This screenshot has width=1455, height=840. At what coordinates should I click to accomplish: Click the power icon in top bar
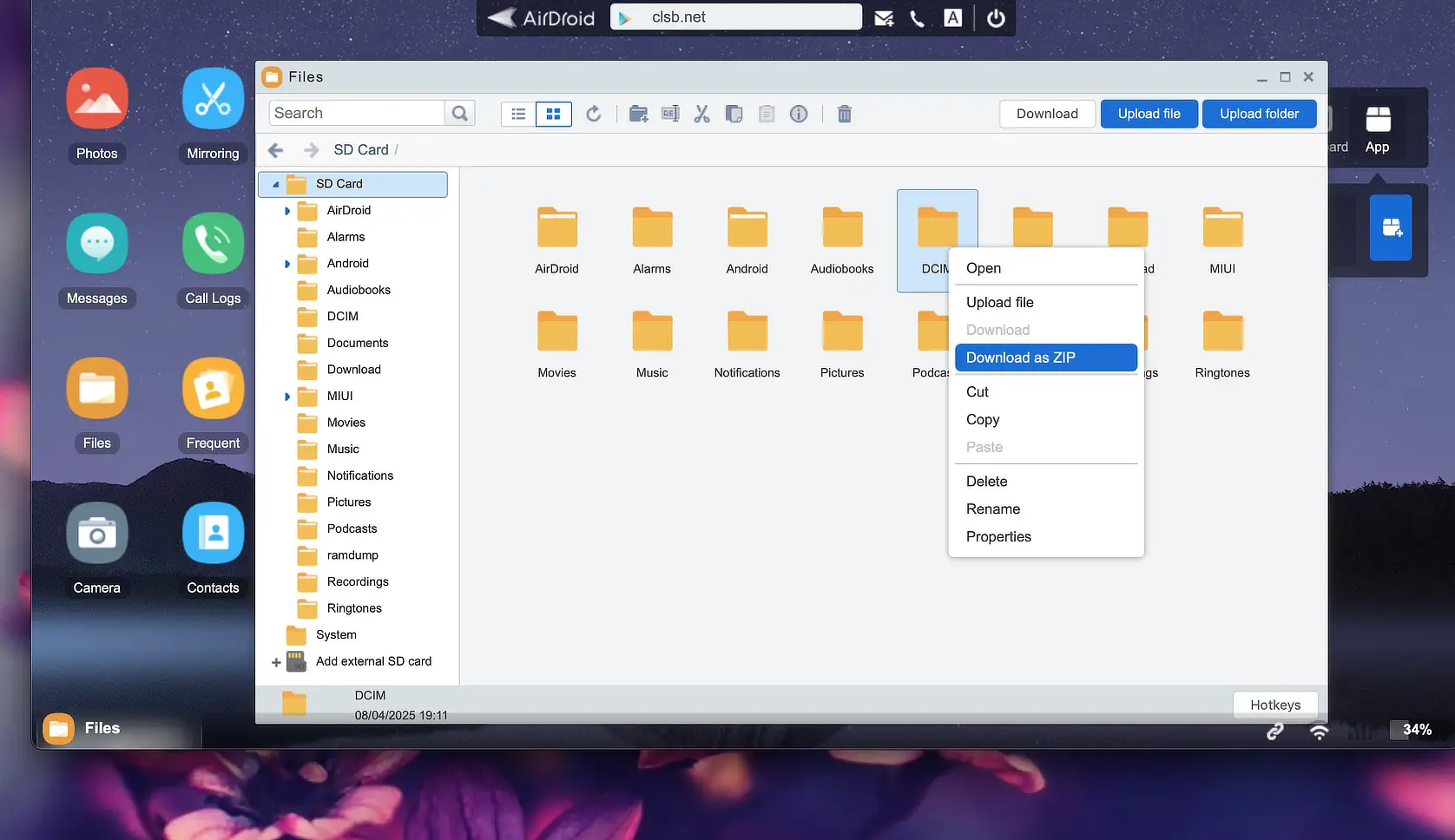pyautogui.click(x=996, y=18)
